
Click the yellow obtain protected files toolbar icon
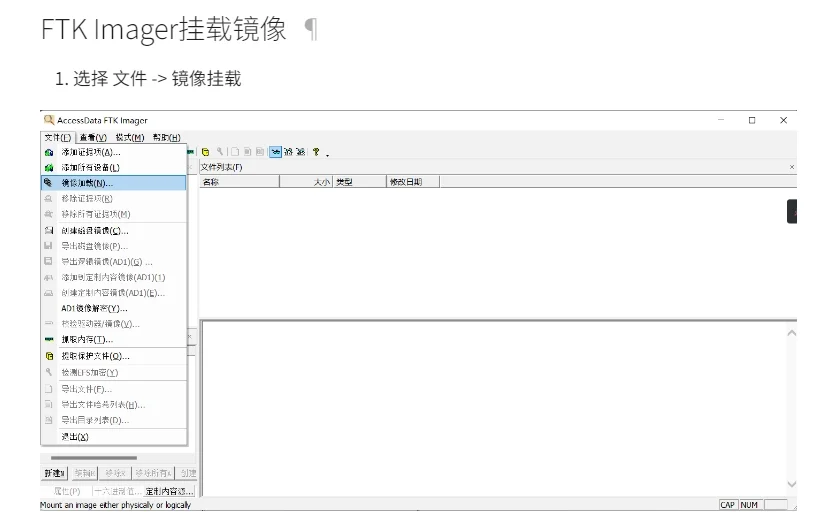coord(206,152)
